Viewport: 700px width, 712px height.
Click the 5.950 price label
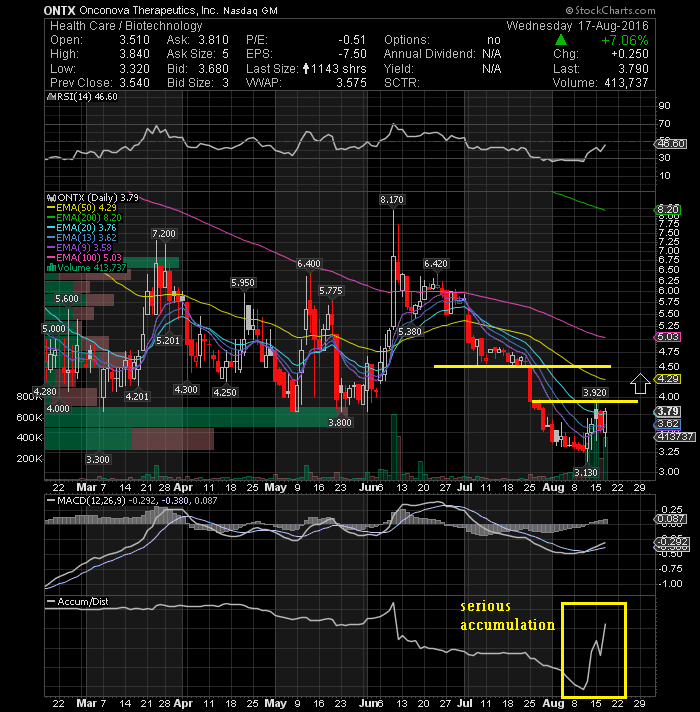243,283
